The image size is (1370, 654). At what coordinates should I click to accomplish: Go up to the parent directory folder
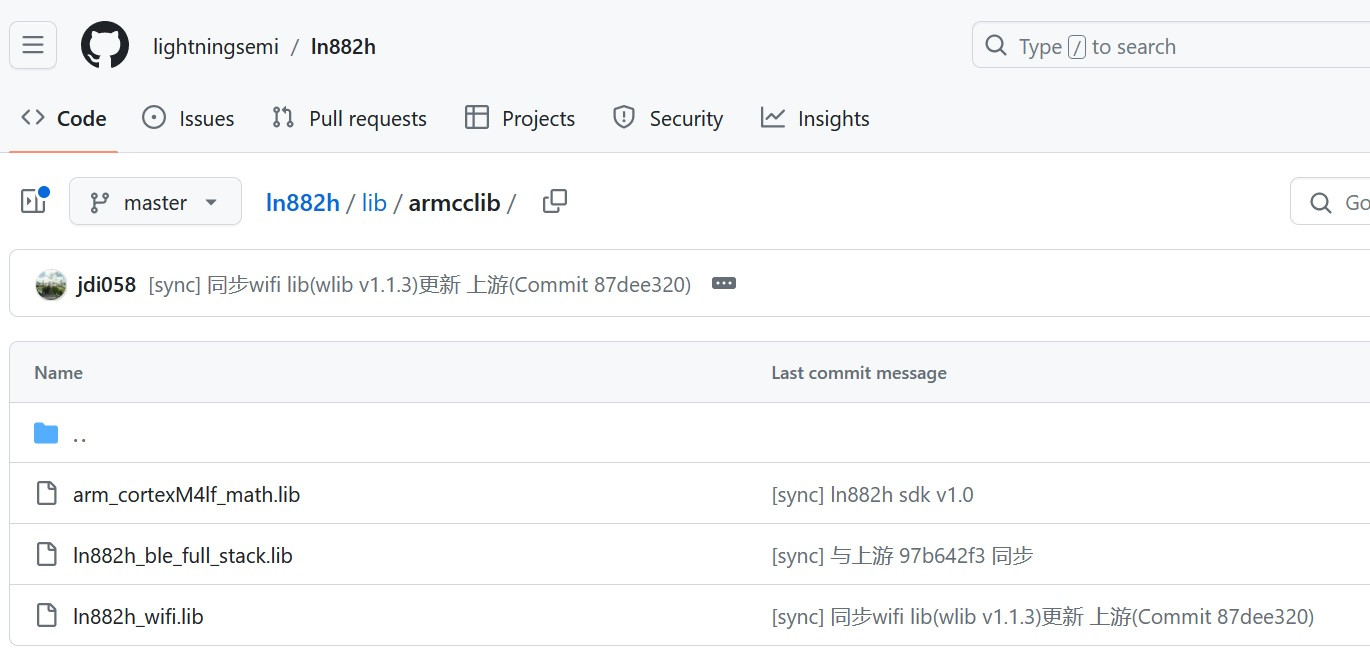[79, 434]
